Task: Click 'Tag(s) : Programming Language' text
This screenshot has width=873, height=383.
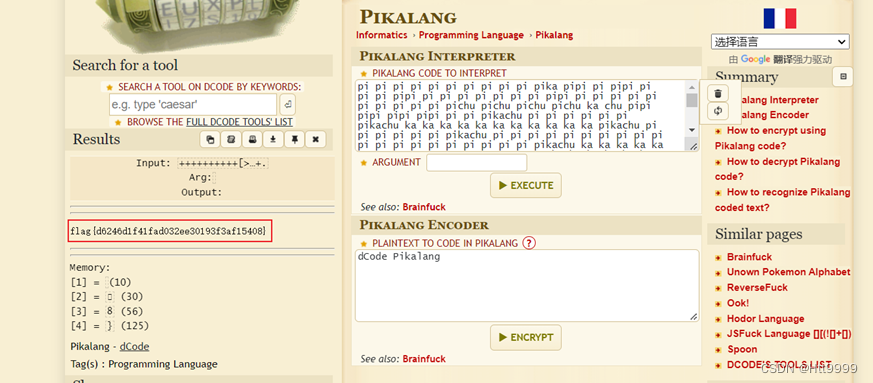Action: (x=144, y=364)
